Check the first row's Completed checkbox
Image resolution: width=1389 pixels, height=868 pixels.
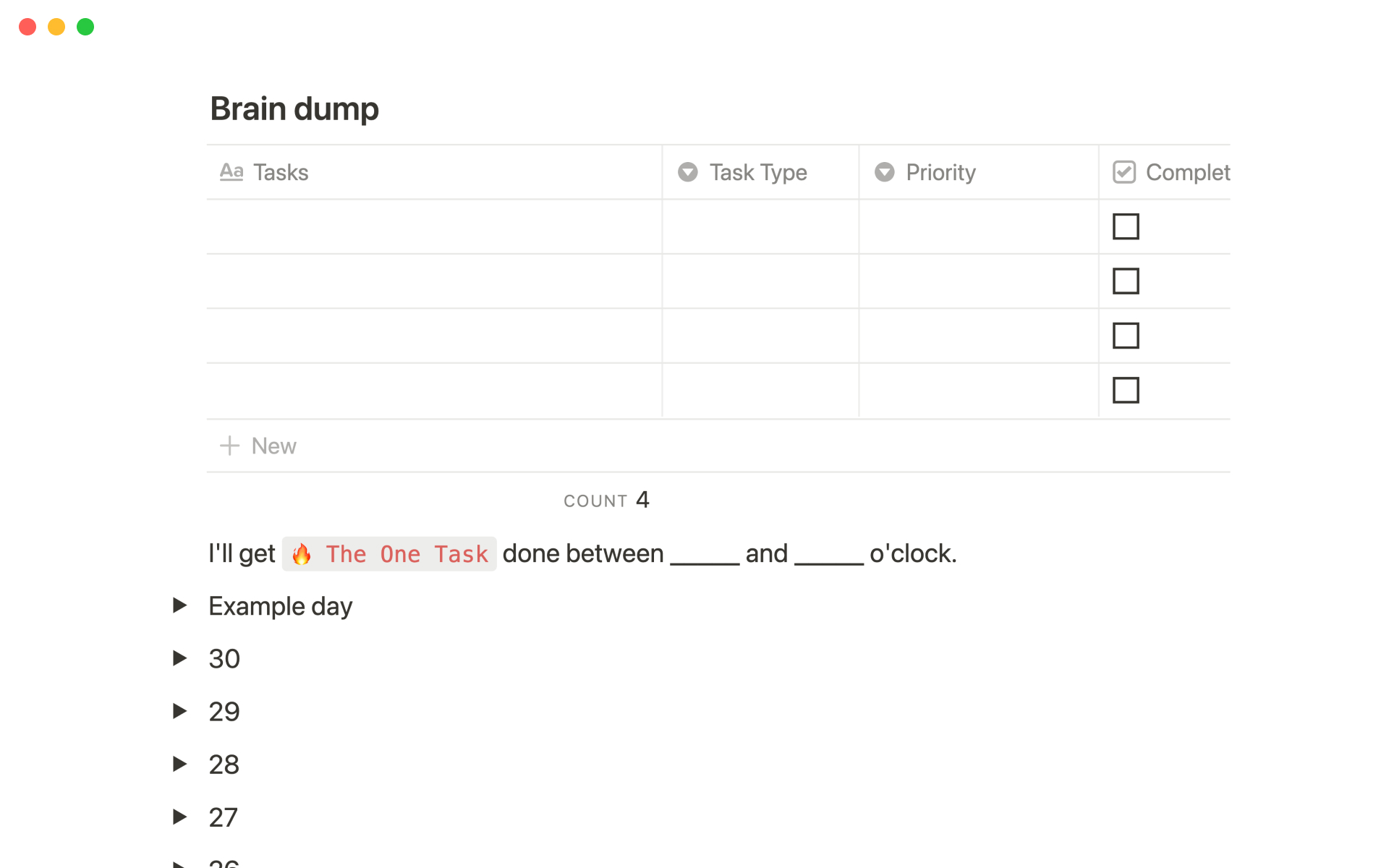click(1126, 226)
